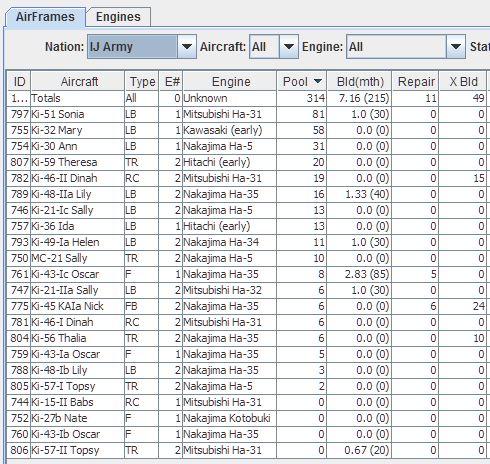Viewport: 490px width, 464px height.
Task: Select Ki-21-IIa Sally aircraft
Action: tap(77, 290)
